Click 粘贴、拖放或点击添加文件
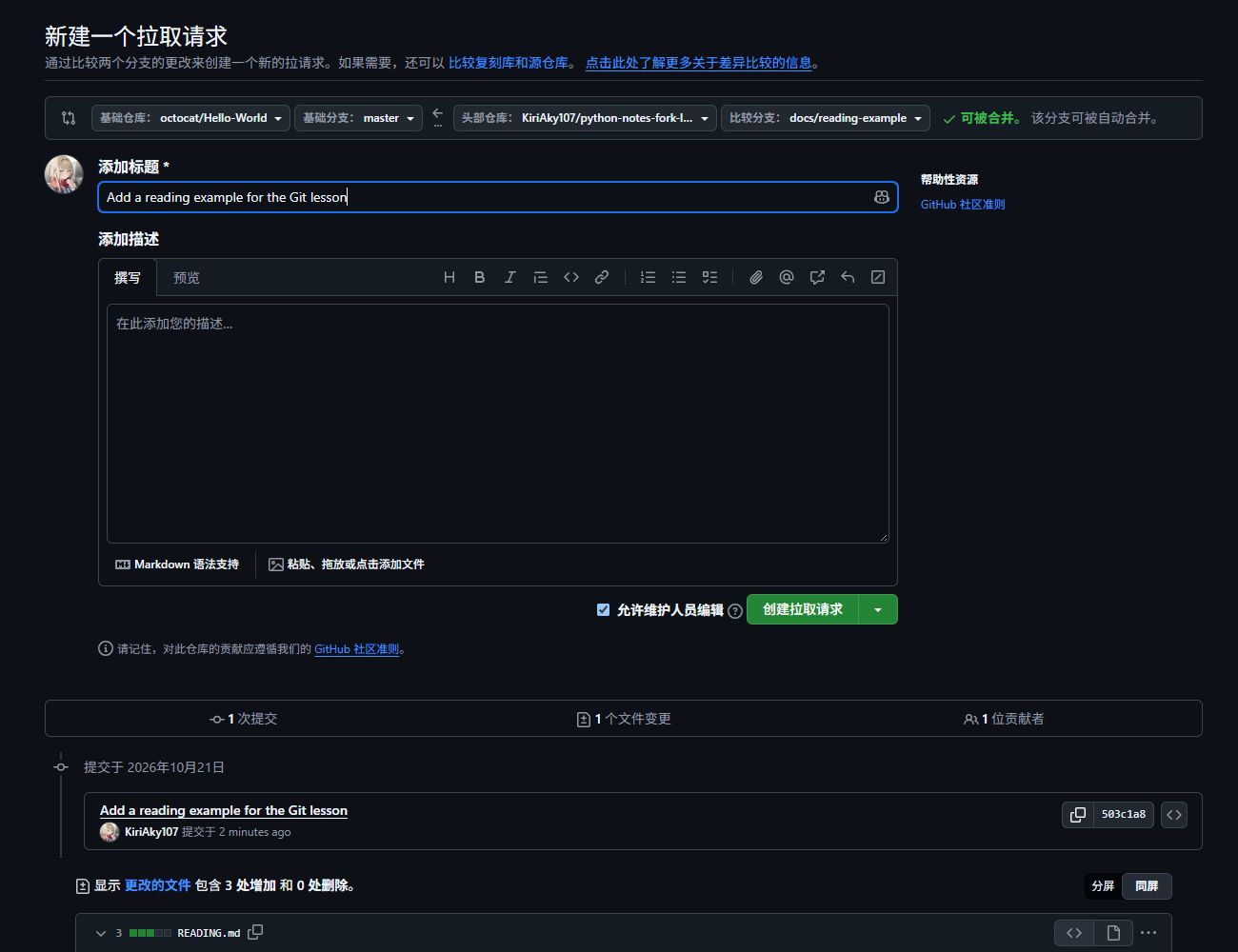This screenshot has width=1238, height=952. click(347, 565)
